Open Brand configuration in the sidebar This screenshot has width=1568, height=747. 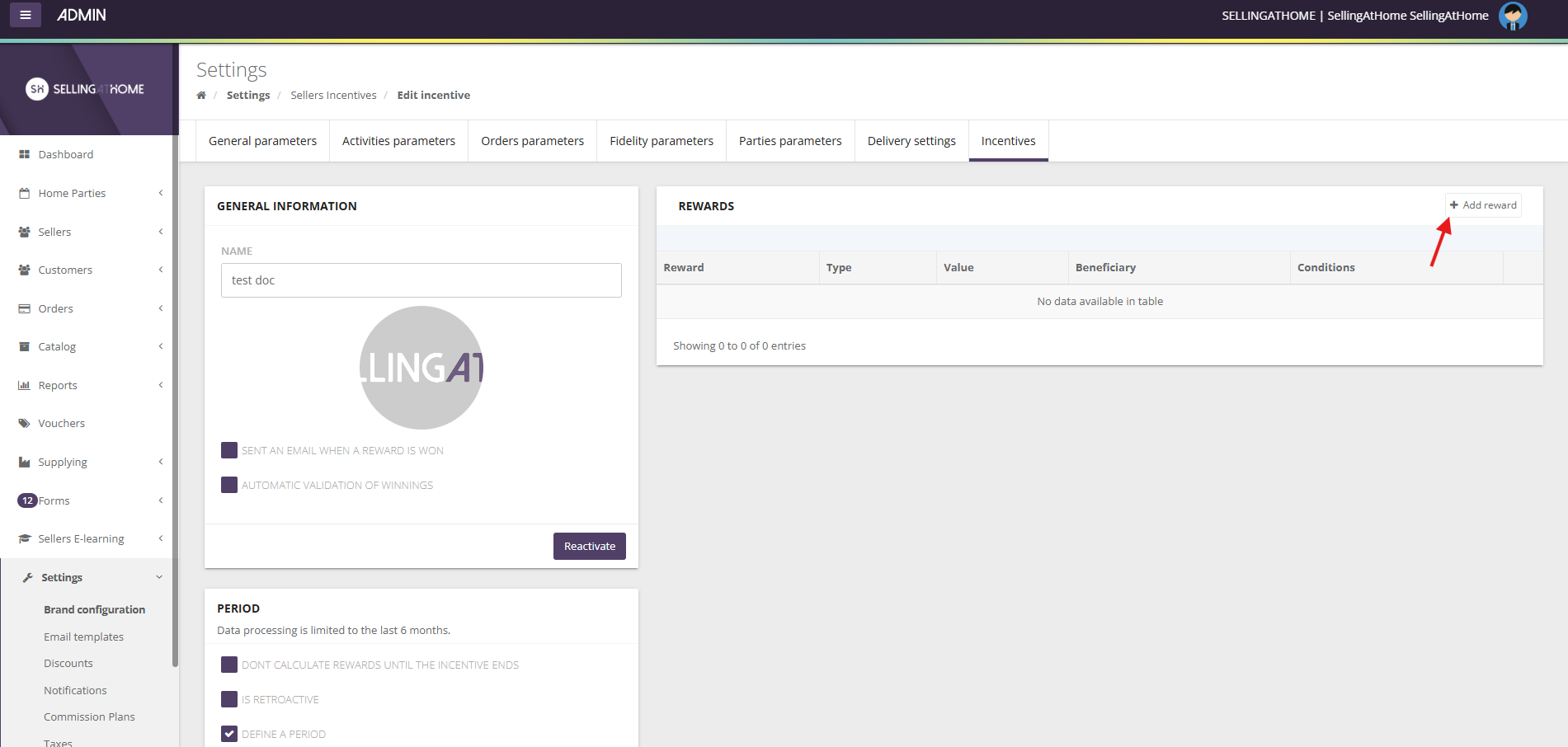coord(94,609)
